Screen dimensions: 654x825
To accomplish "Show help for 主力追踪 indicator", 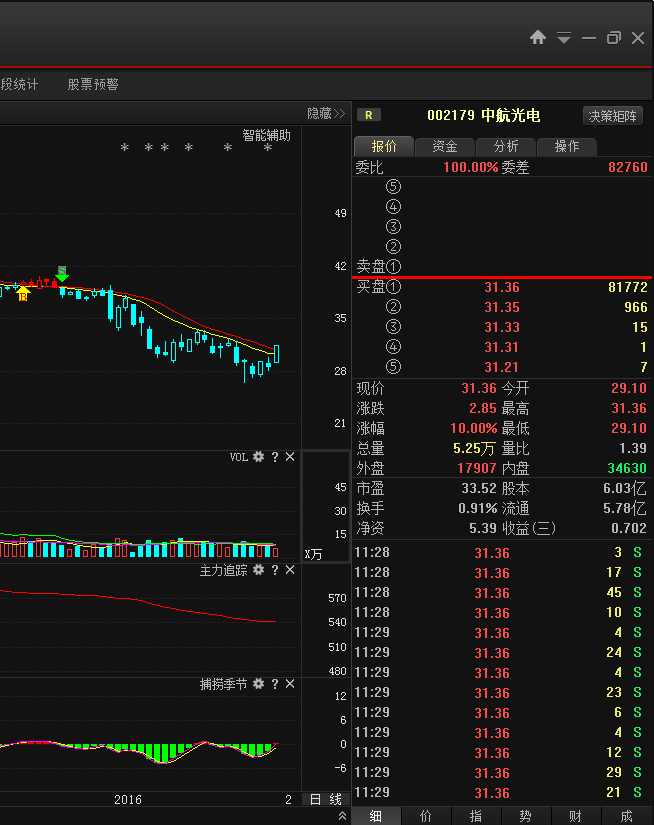I will coord(275,570).
